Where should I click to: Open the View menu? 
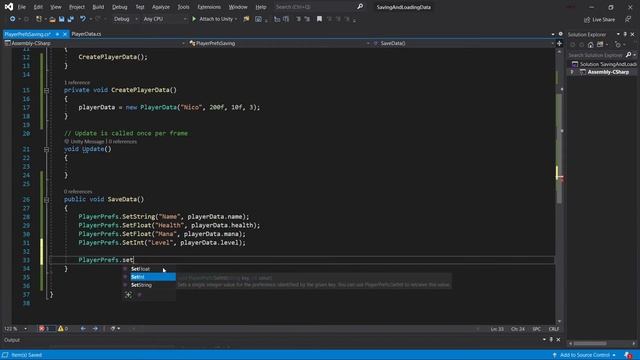(x=56, y=7)
